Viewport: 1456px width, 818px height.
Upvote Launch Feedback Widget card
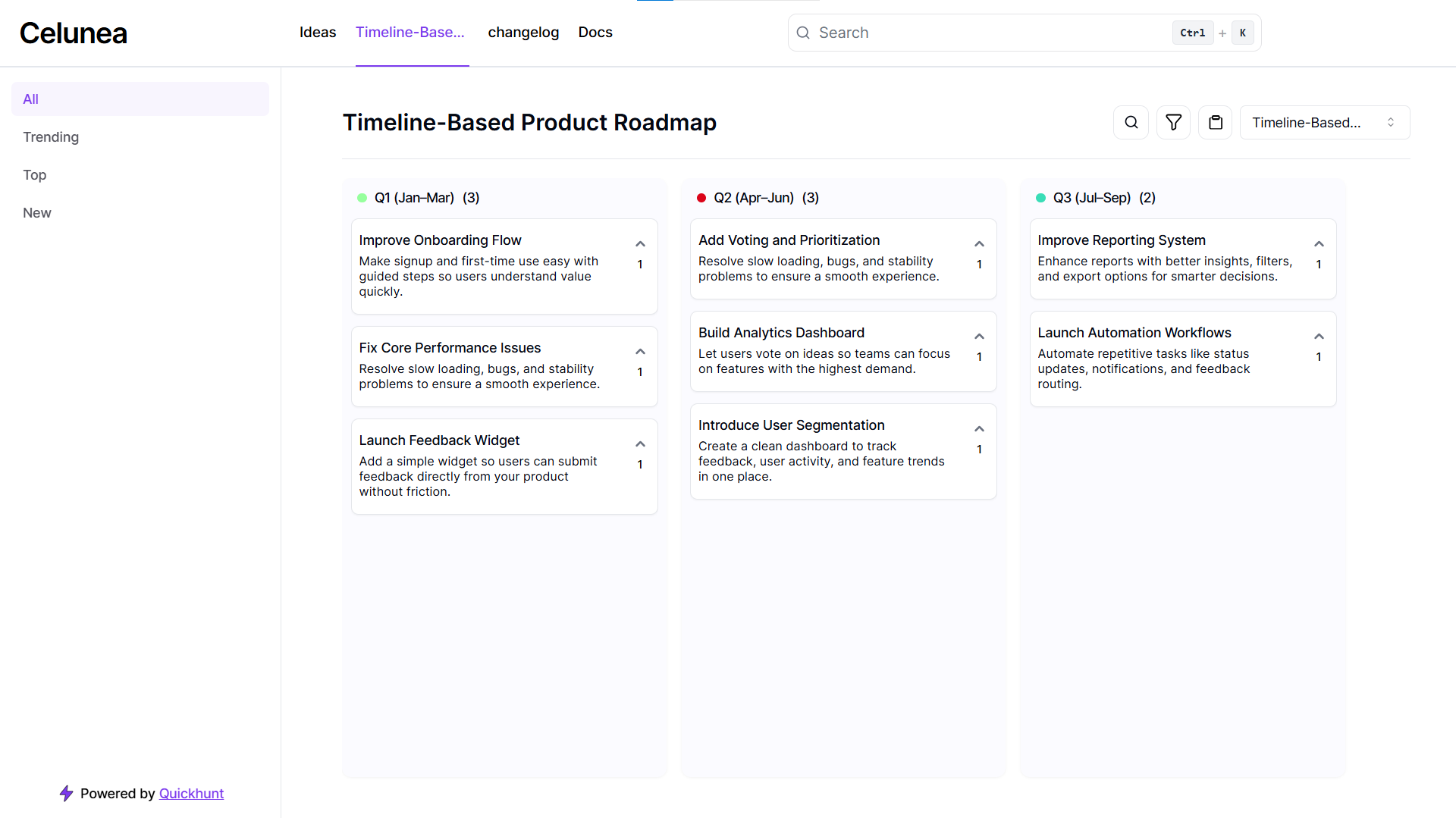(640, 444)
